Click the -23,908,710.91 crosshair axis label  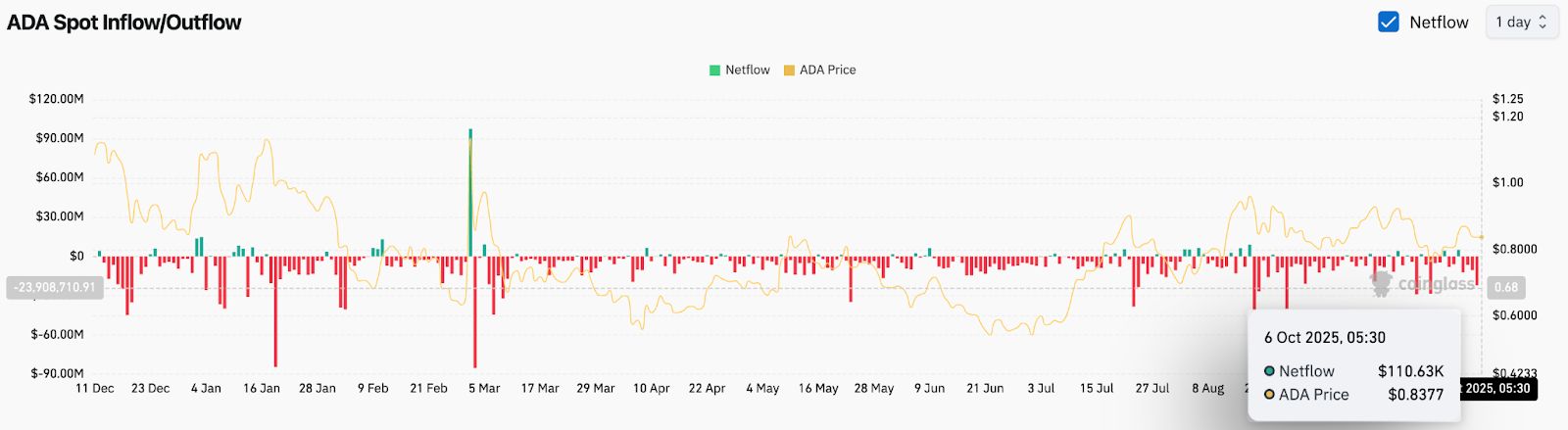(55, 287)
